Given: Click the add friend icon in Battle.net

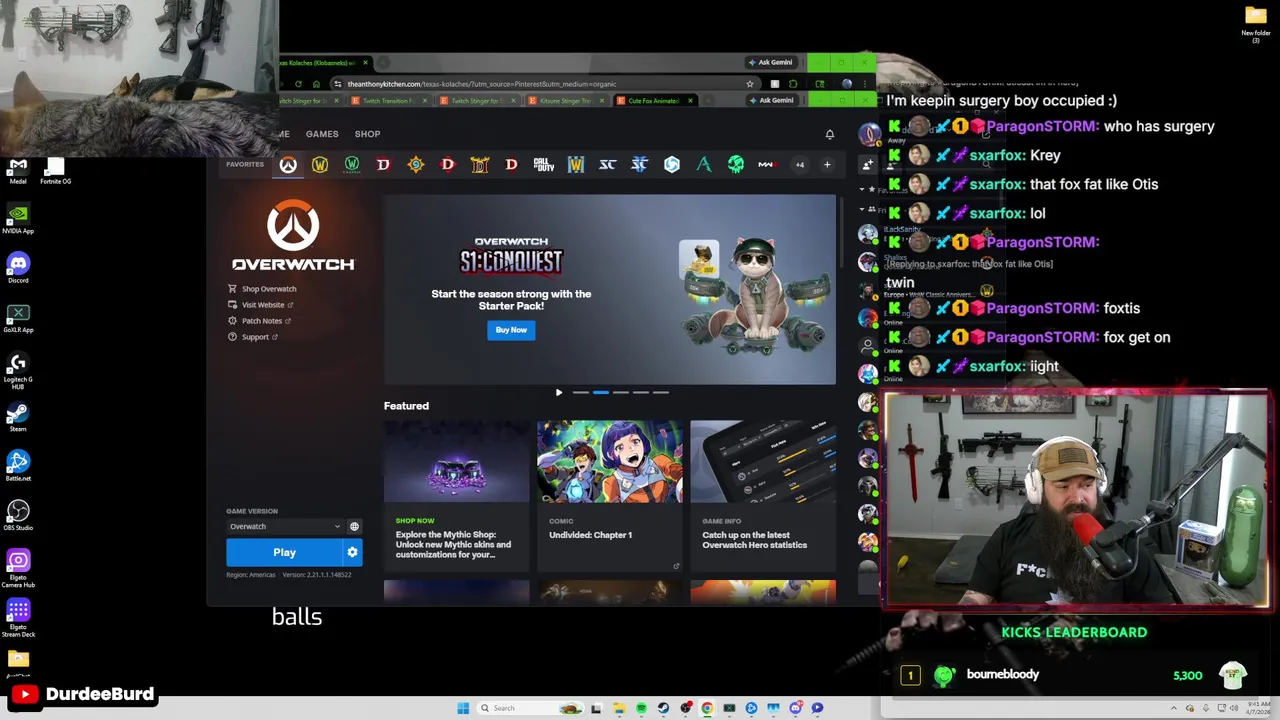Looking at the screenshot, I should tap(868, 164).
